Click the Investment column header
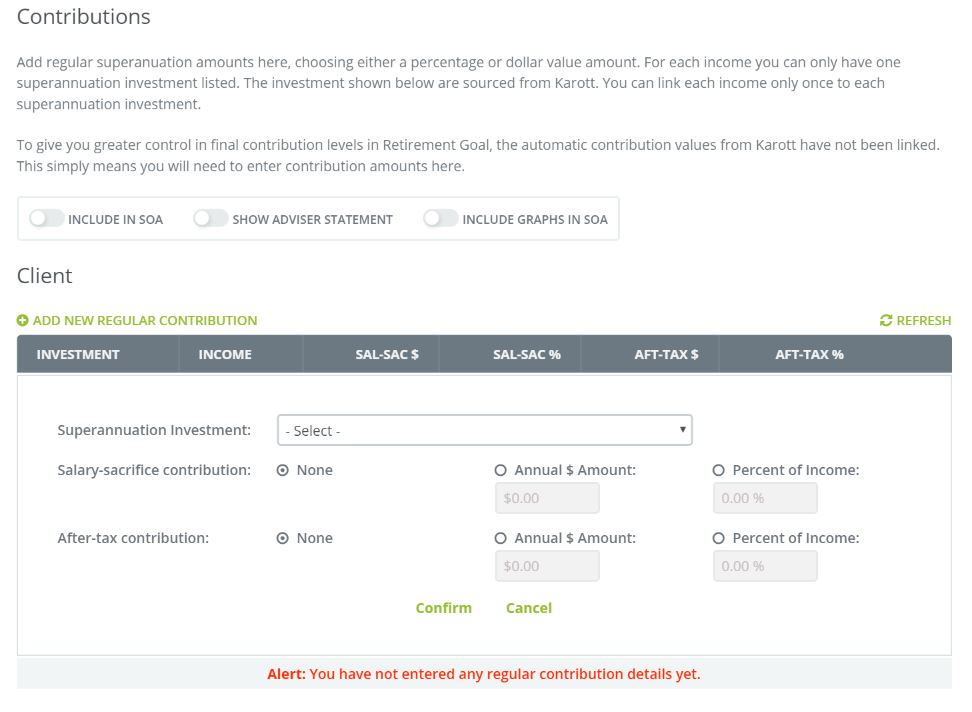 point(78,354)
